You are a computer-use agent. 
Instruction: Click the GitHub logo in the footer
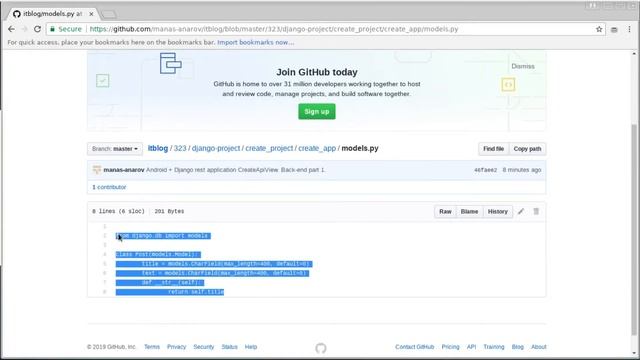(321, 348)
